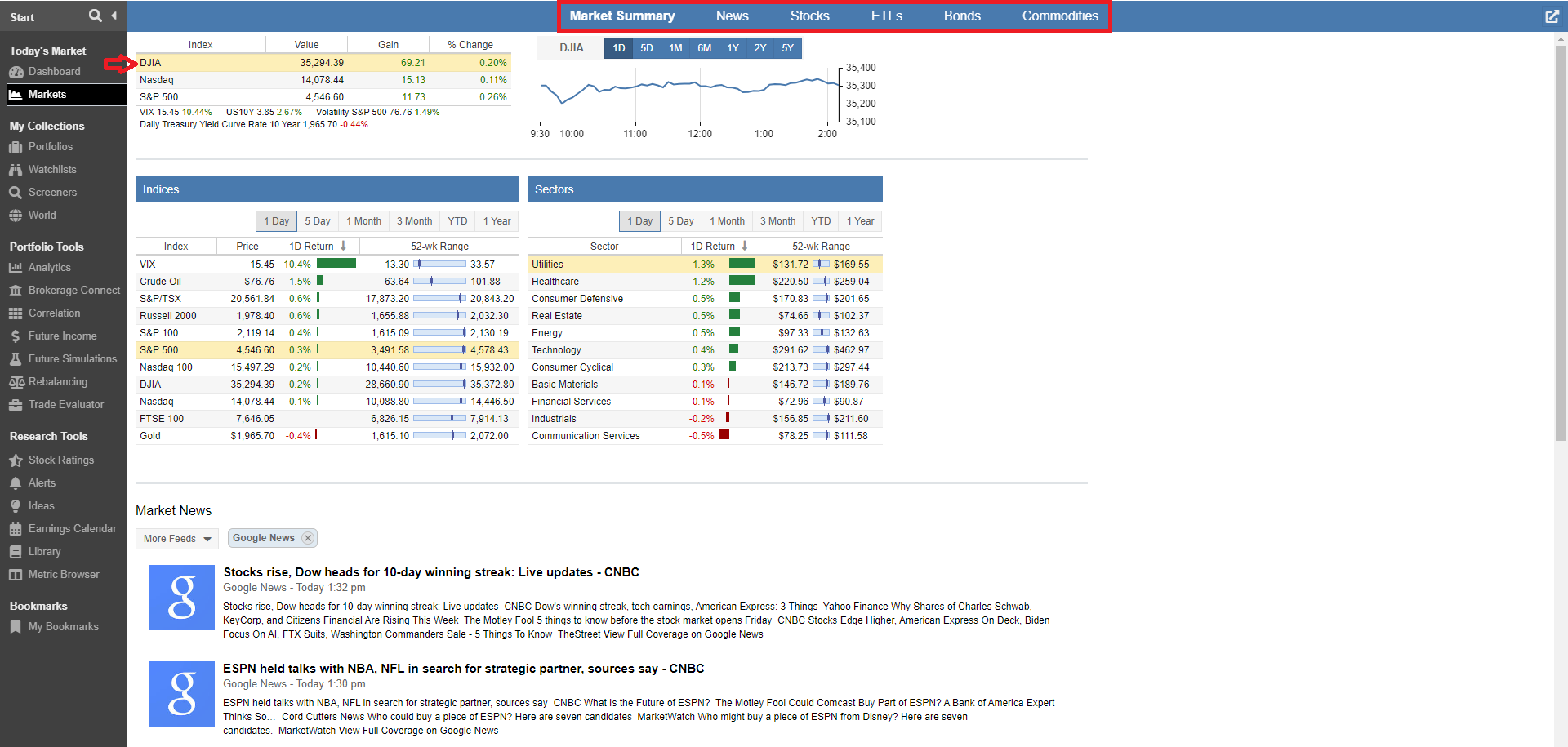Click the Start label in sidebar

pyautogui.click(x=22, y=17)
